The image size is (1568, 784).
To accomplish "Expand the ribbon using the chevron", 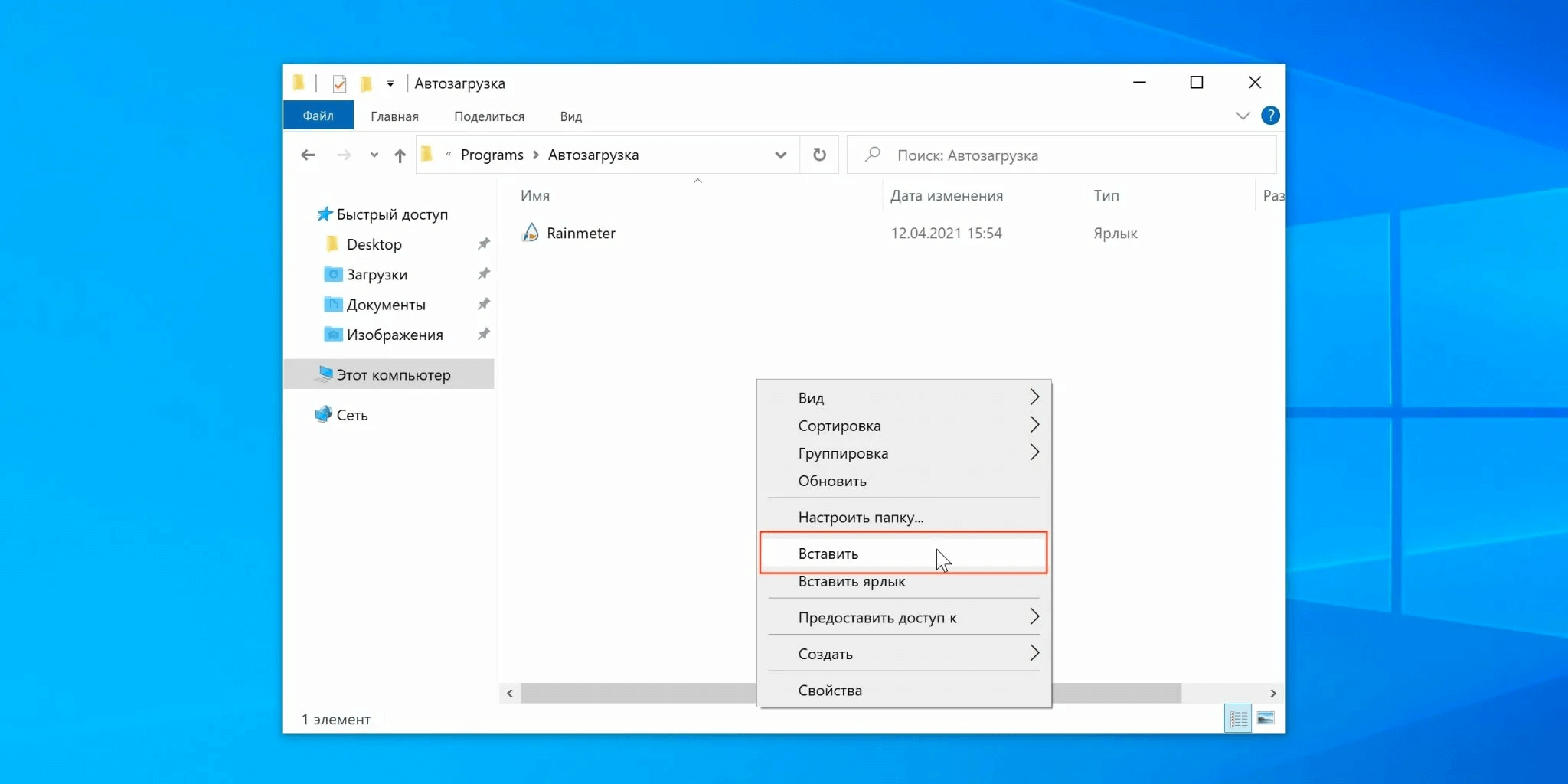I will pos(1243,116).
